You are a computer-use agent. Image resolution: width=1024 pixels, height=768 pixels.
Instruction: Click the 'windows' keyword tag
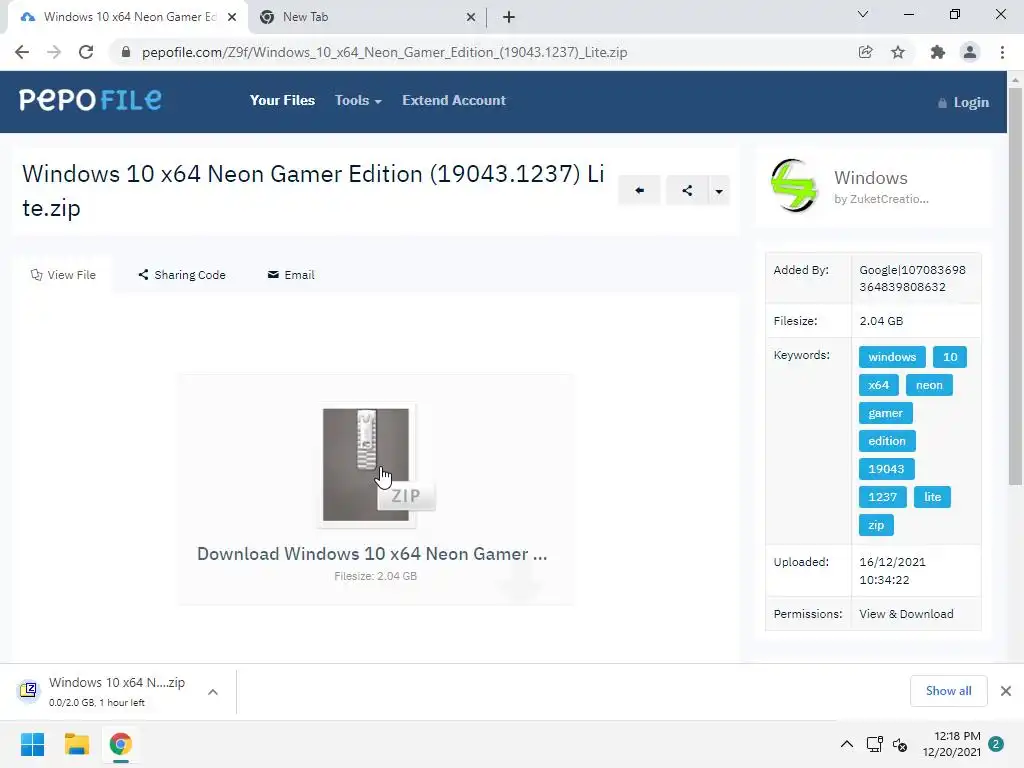[892, 357]
